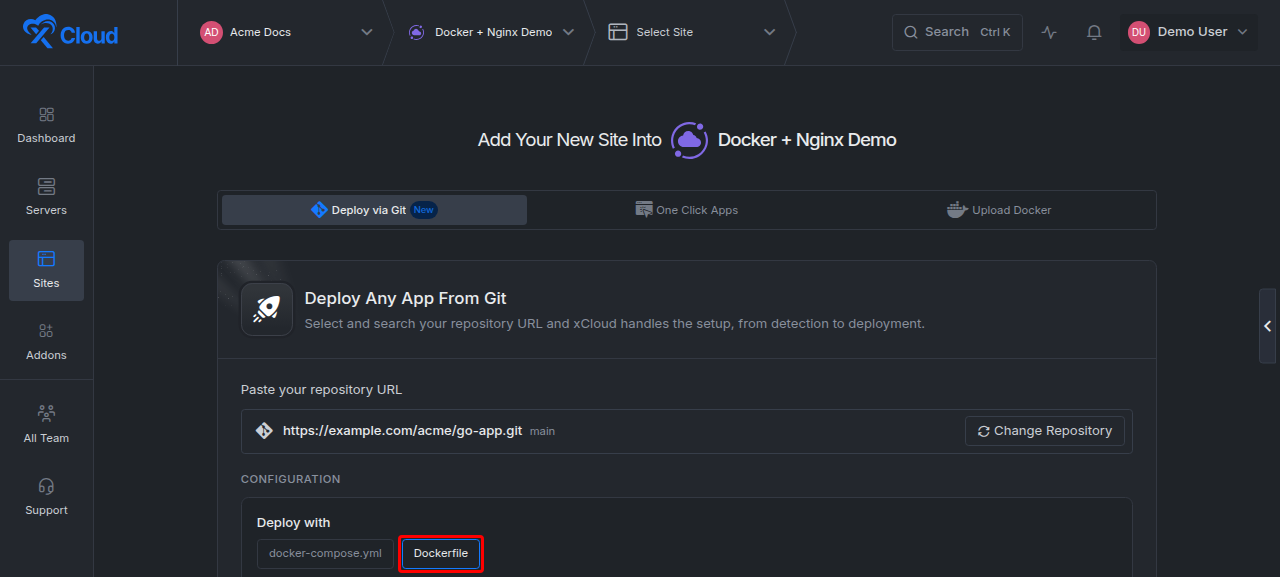The image size is (1280, 577).
Task: Switch to Deploy via Git tab
Action: [x=374, y=210]
